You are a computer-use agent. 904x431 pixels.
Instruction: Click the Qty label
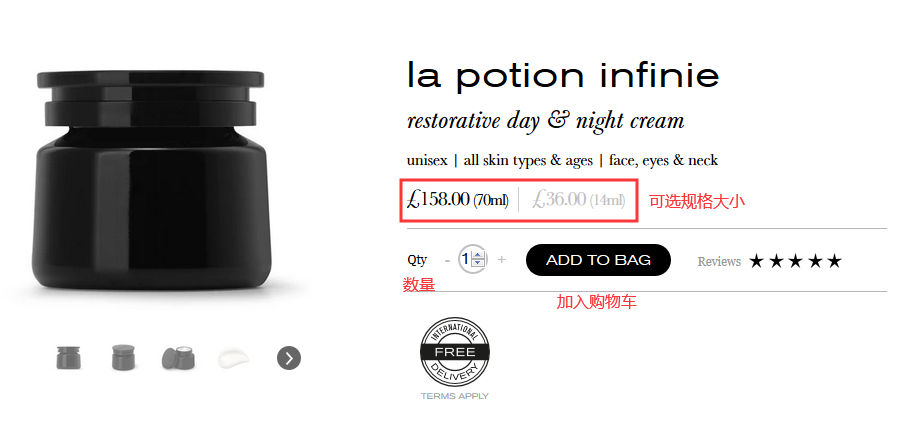click(417, 260)
